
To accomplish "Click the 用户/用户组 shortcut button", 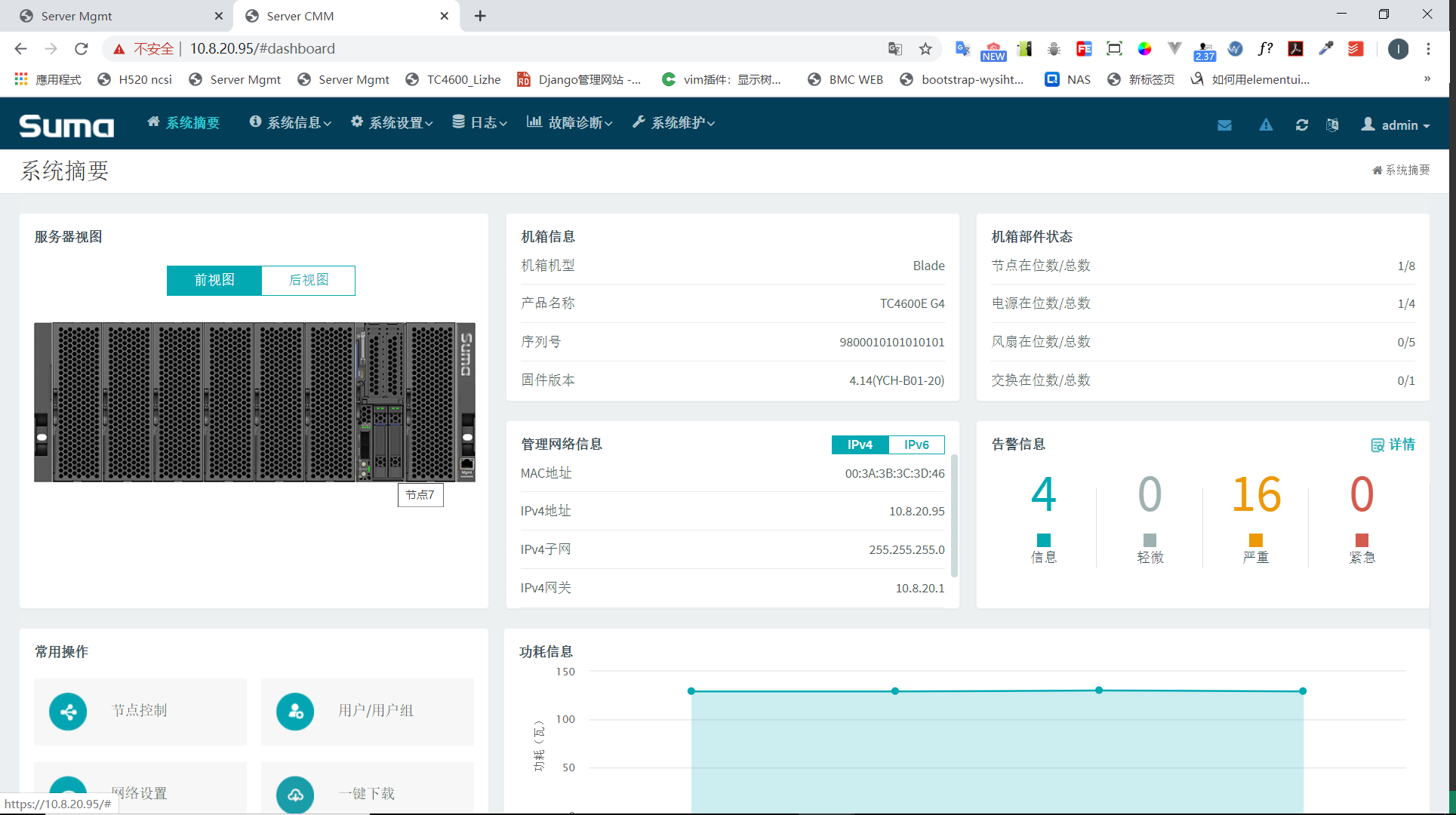I will 368,712.
